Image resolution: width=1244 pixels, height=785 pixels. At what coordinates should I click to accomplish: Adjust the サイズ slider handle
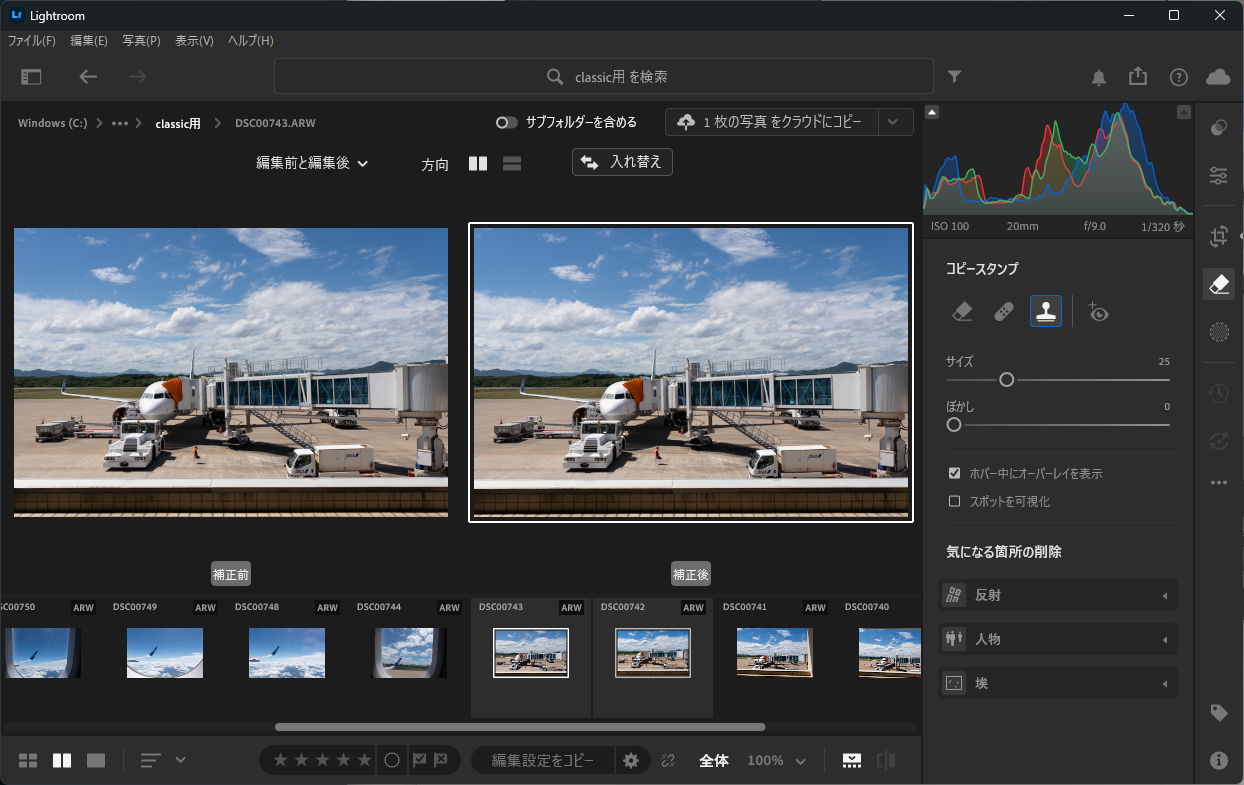pyautogui.click(x=1007, y=380)
